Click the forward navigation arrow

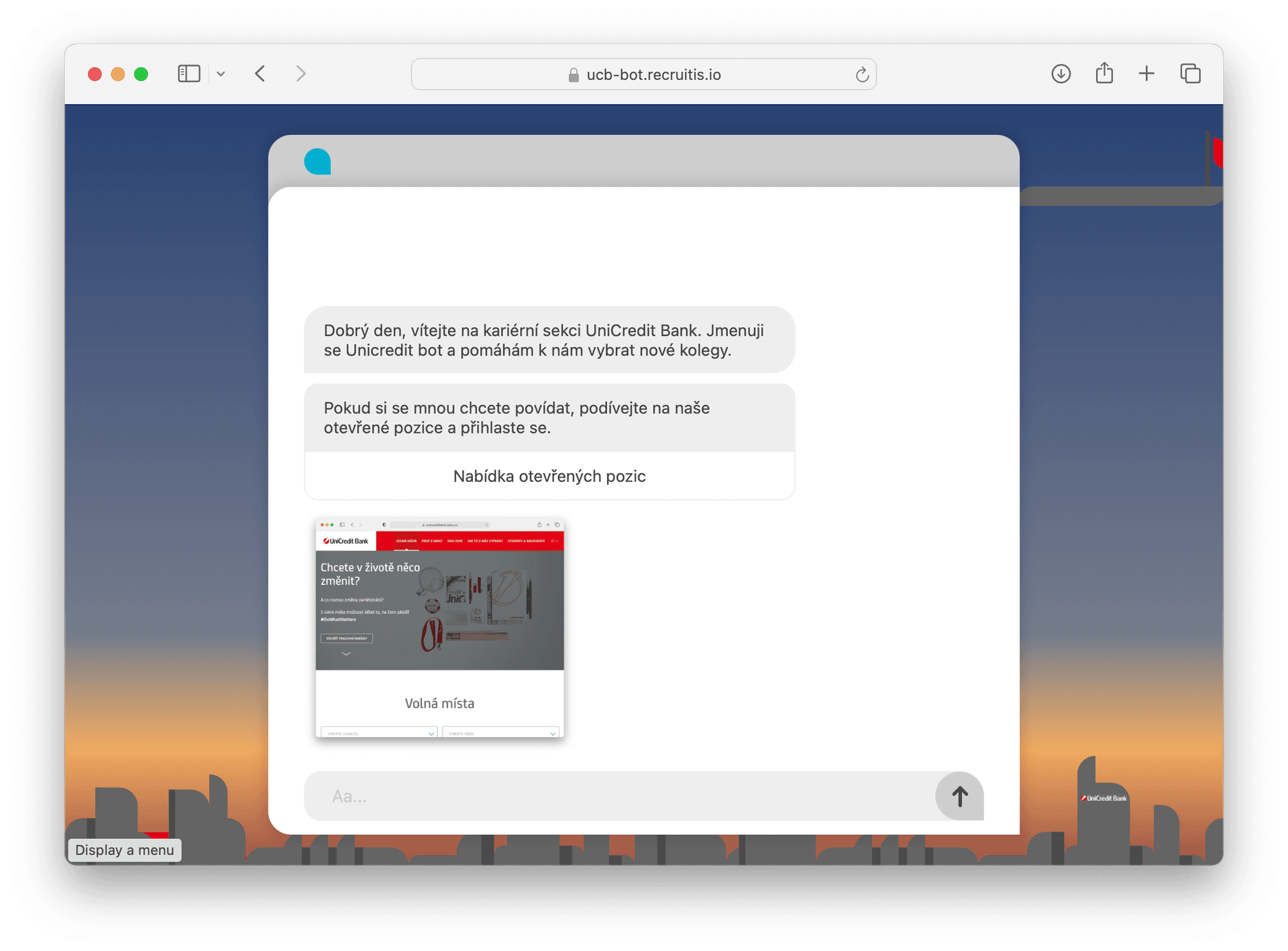click(x=301, y=74)
